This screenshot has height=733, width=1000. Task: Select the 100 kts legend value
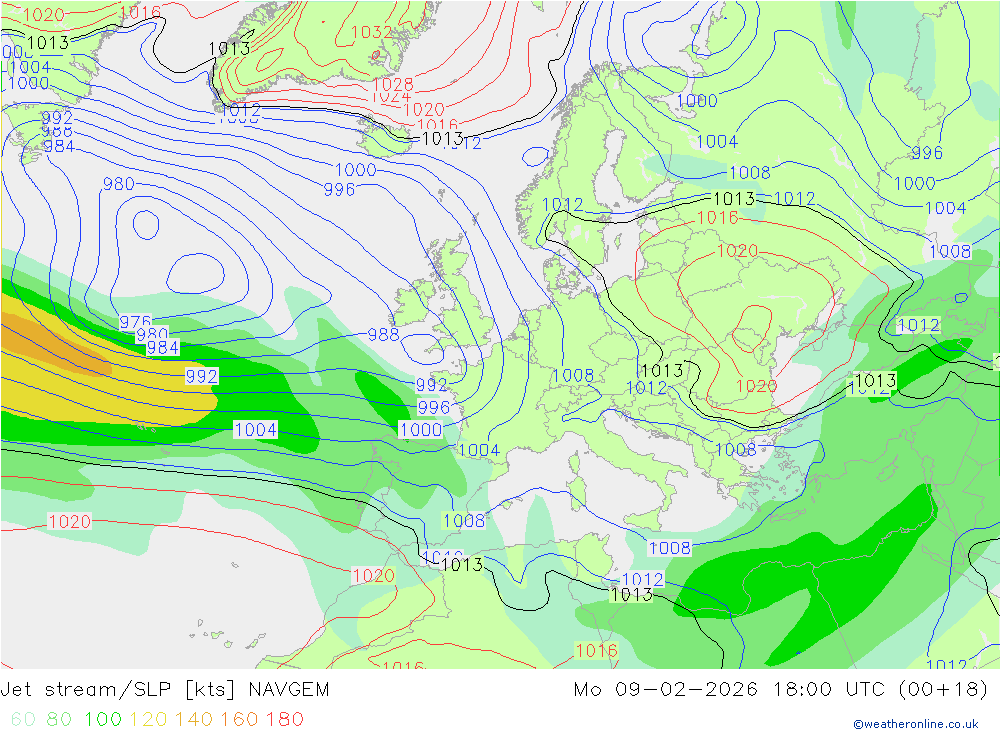(103, 719)
